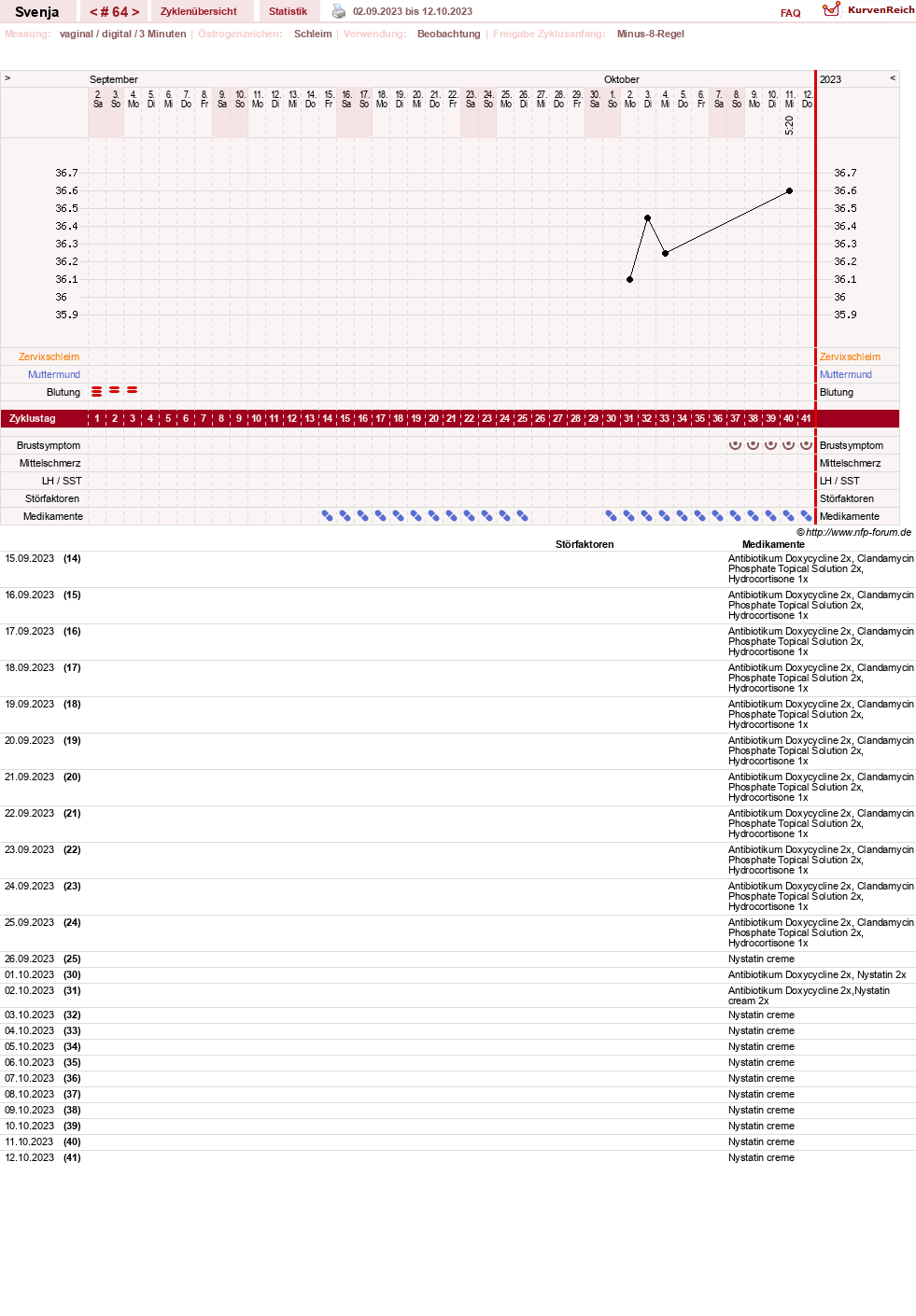Click medication pill icon on cycle day 41
This screenshot has width=916, height=1316.
[806, 515]
